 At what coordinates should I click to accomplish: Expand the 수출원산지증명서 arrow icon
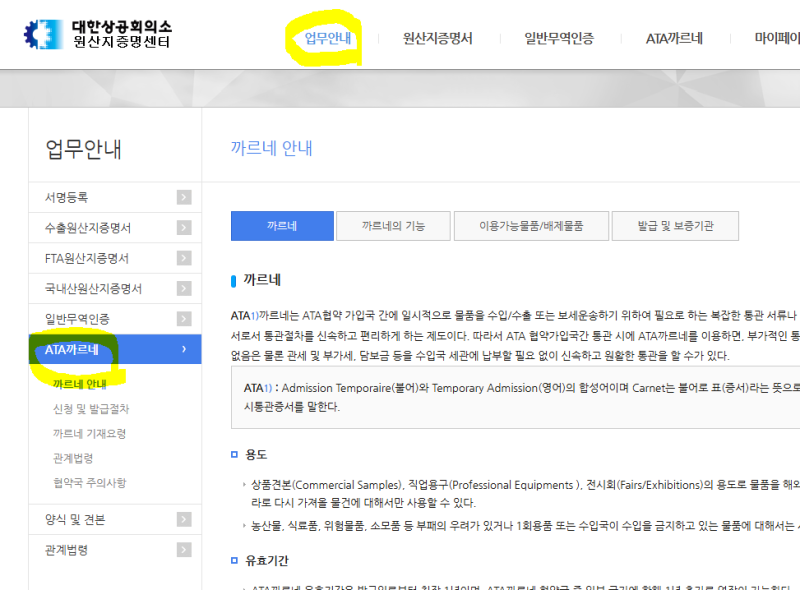[184, 228]
